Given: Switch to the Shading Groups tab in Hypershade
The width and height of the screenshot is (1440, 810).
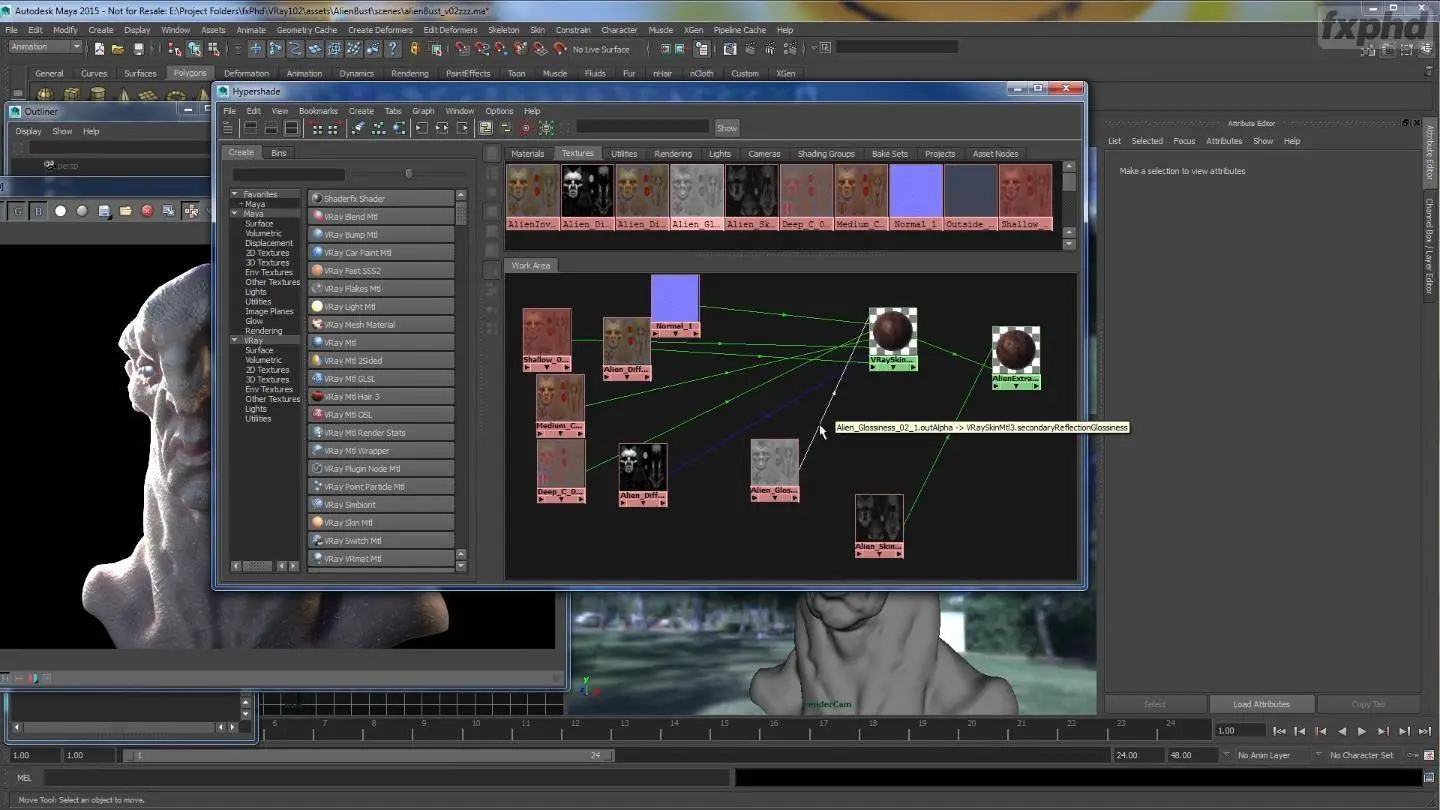Looking at the screenshot, I should (826, 154).
